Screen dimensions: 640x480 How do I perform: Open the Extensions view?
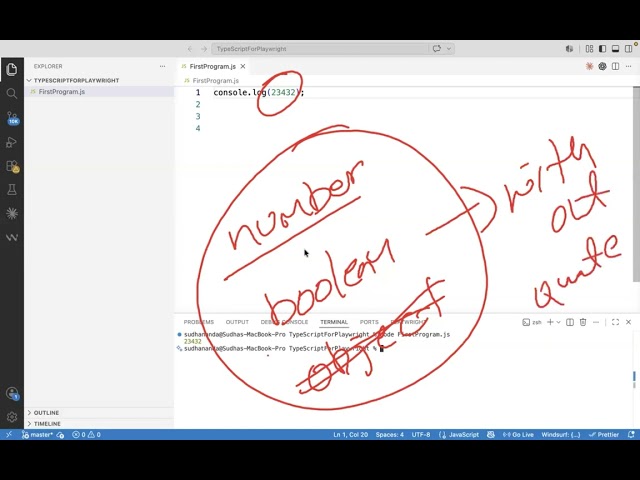tap(12, 166)
